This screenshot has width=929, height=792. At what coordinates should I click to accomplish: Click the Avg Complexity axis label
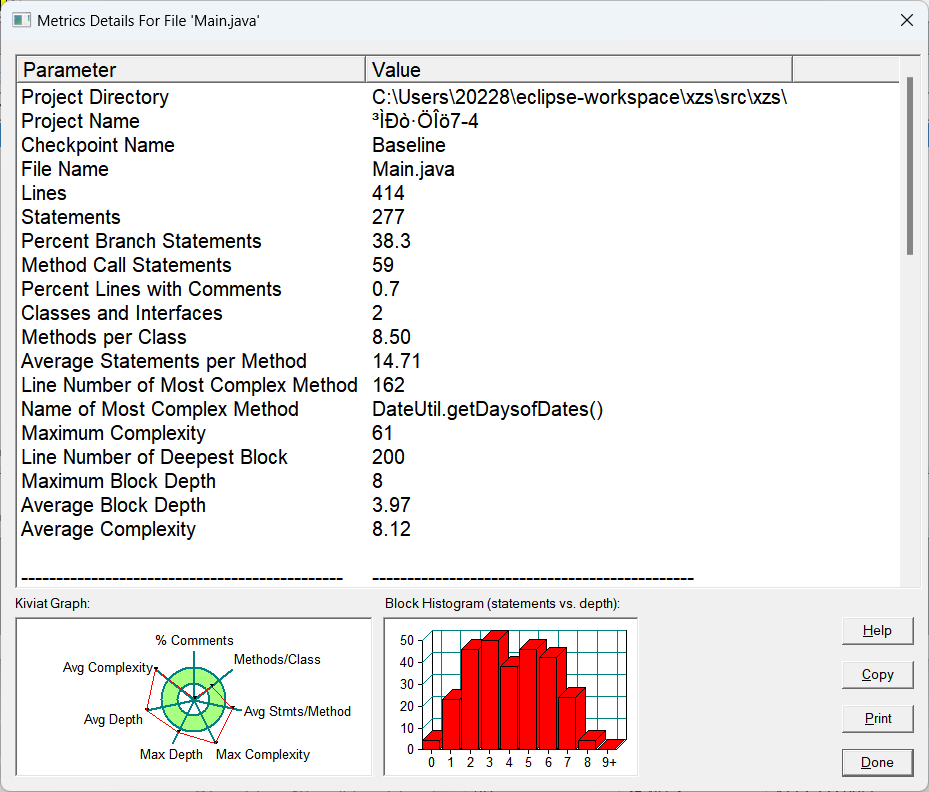pos(108,668)
